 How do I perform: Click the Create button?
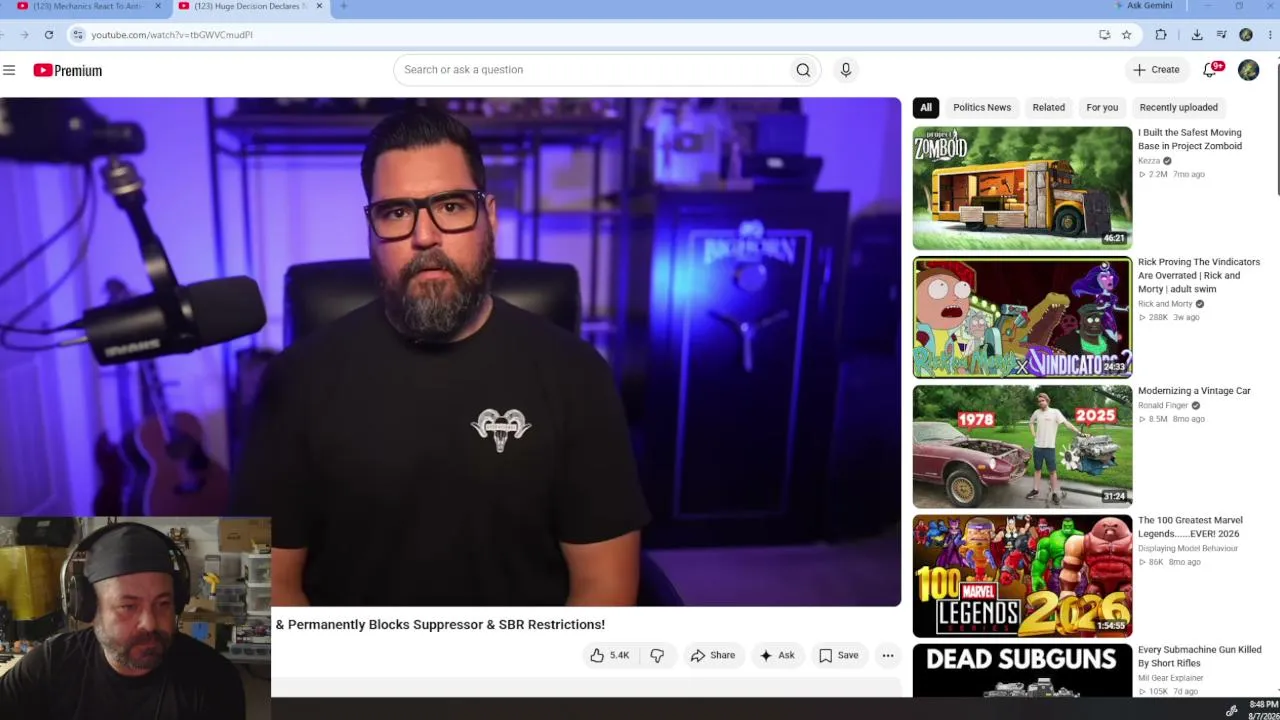(x=1156, y=70)
